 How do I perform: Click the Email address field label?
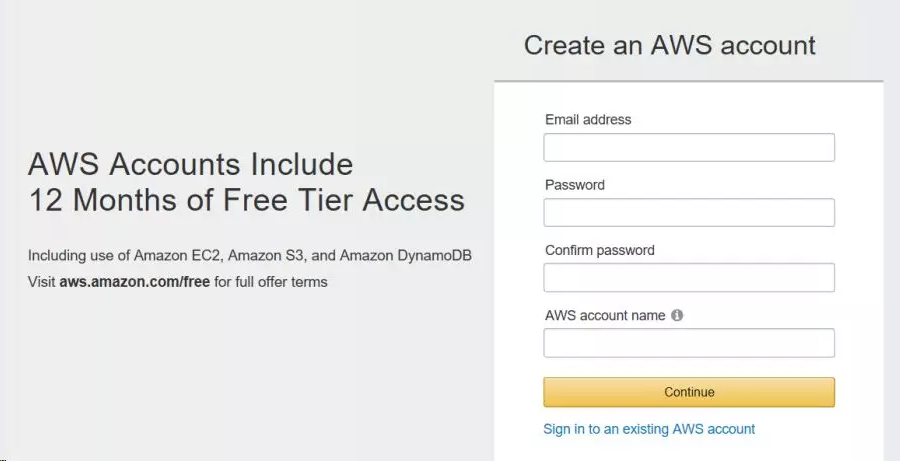(588, 120)
